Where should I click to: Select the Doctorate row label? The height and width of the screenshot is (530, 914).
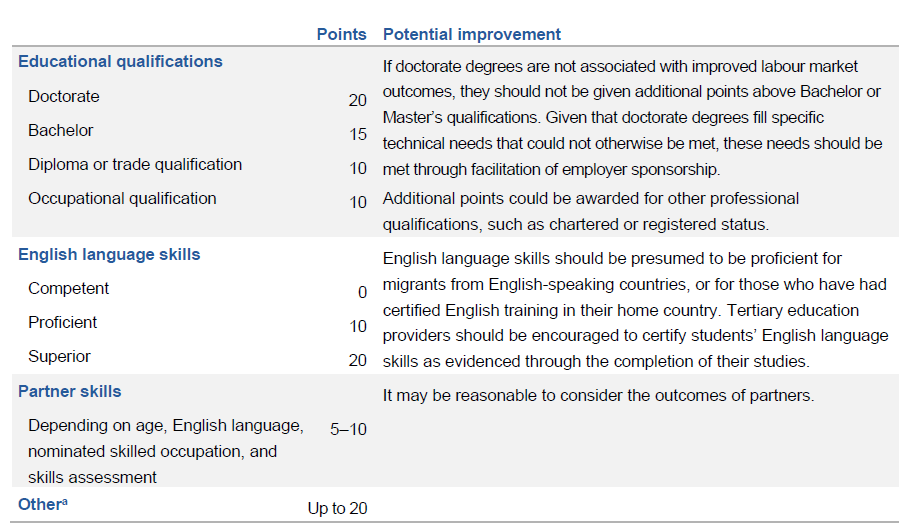pos(64,97)
